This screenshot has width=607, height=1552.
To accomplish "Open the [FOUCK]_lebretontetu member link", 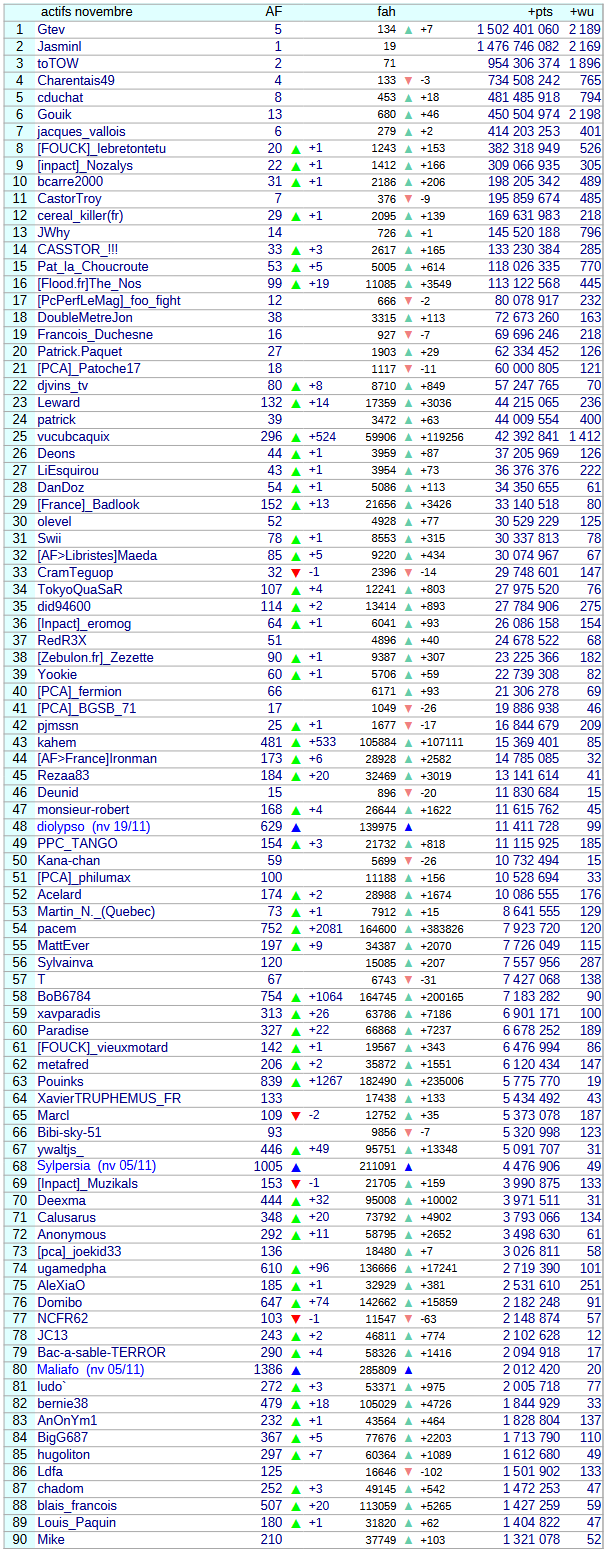I will click(101, 148).
